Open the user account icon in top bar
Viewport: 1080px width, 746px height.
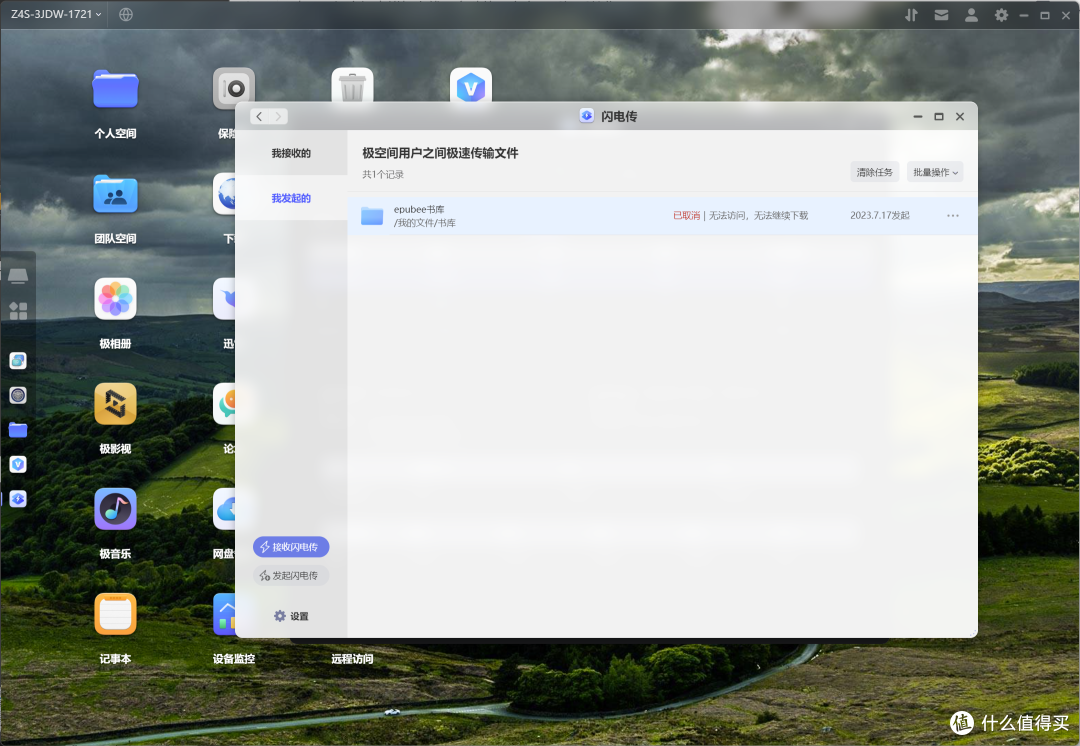[971, 14]
